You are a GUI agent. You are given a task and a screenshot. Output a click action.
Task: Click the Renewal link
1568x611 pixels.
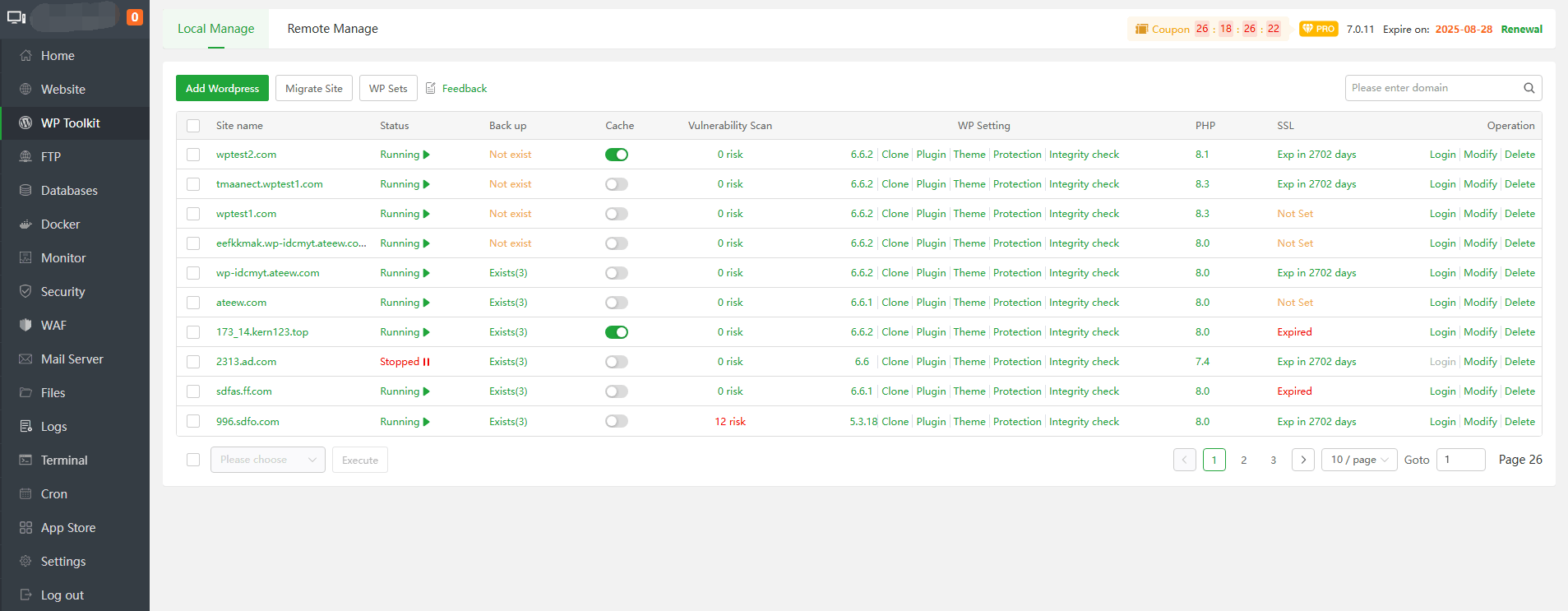point(1522,29)
